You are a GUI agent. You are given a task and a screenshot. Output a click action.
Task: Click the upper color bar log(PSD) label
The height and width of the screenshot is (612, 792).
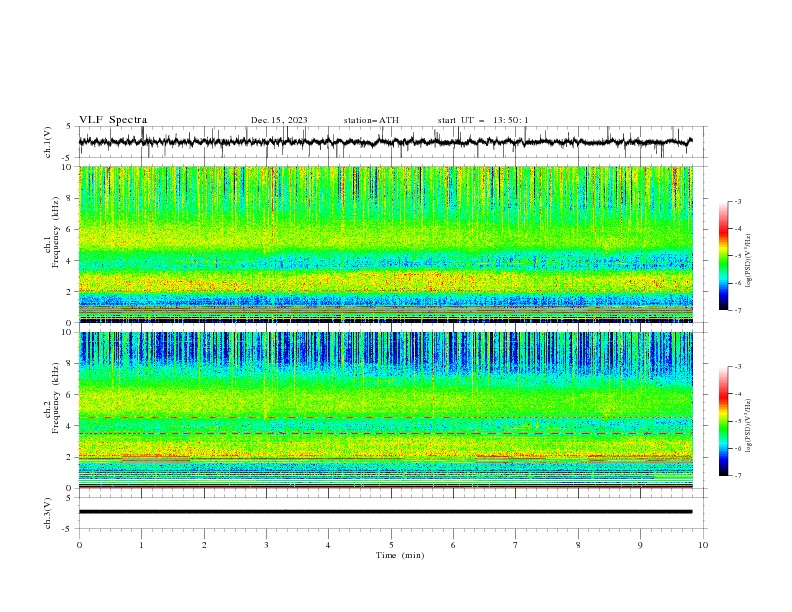tap(749, 261)
